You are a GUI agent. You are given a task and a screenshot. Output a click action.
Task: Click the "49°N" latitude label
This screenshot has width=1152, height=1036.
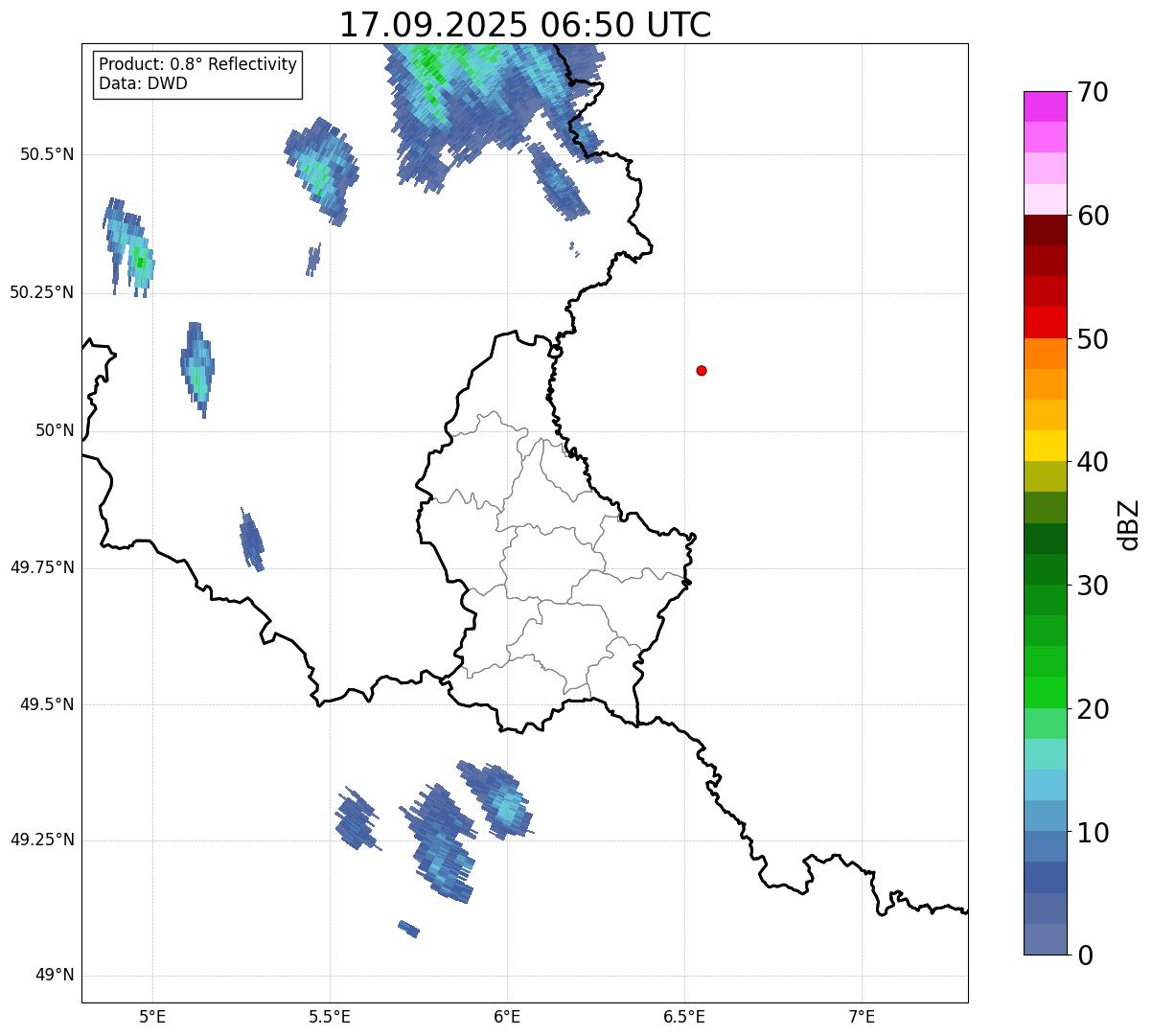(55, 976)
